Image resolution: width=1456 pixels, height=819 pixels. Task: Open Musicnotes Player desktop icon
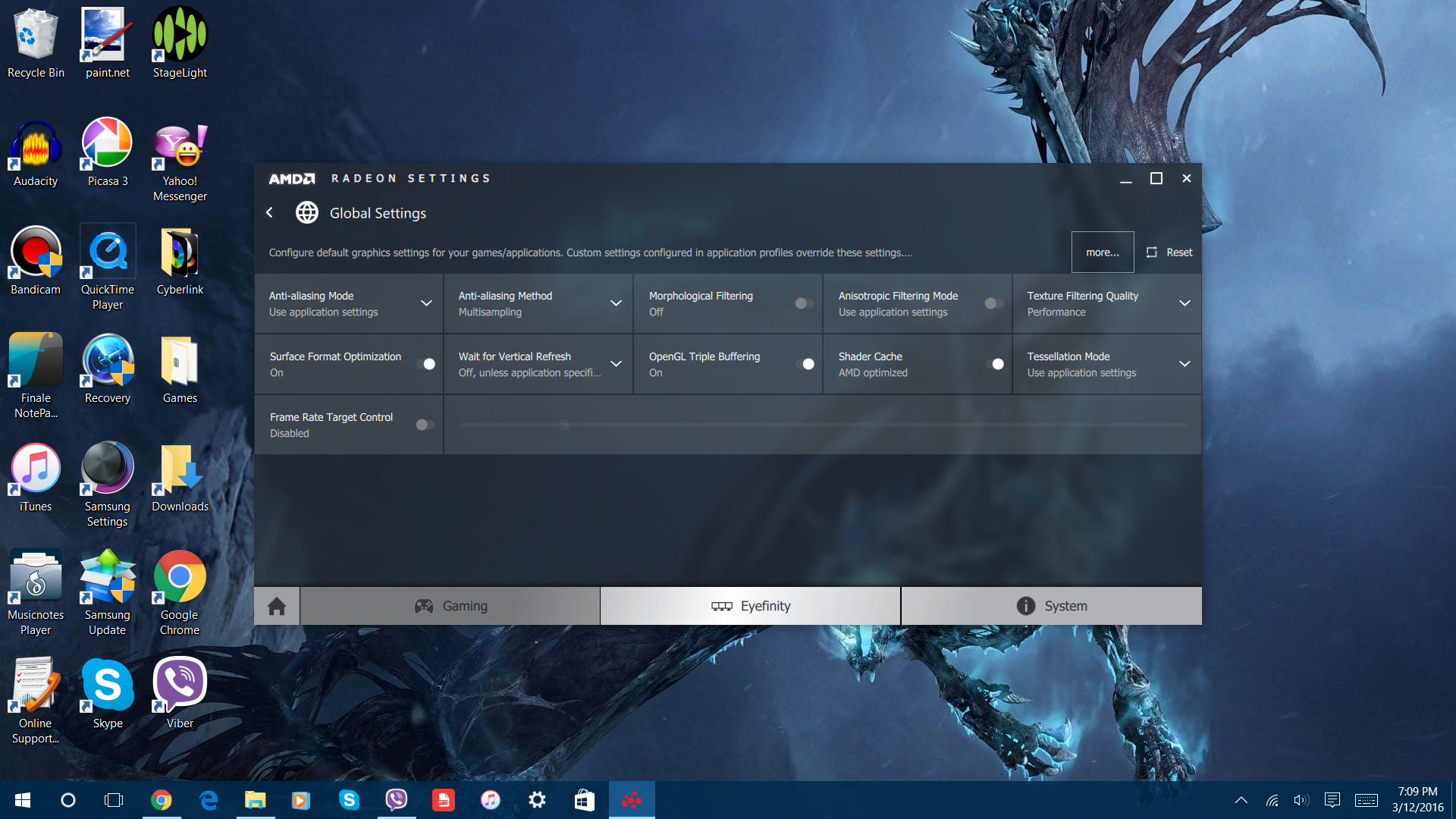click(x=36, y=594)
